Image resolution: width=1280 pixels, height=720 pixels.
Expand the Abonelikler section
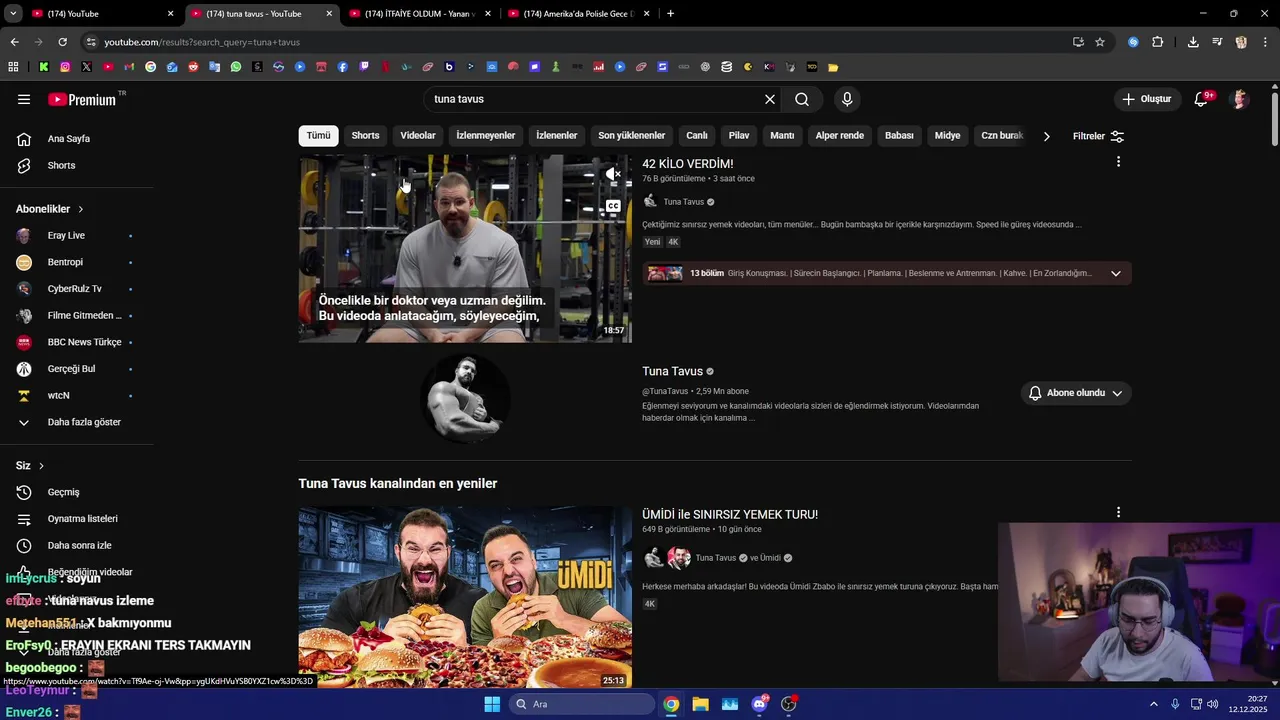pyautogui.click(x=50, y=209)
